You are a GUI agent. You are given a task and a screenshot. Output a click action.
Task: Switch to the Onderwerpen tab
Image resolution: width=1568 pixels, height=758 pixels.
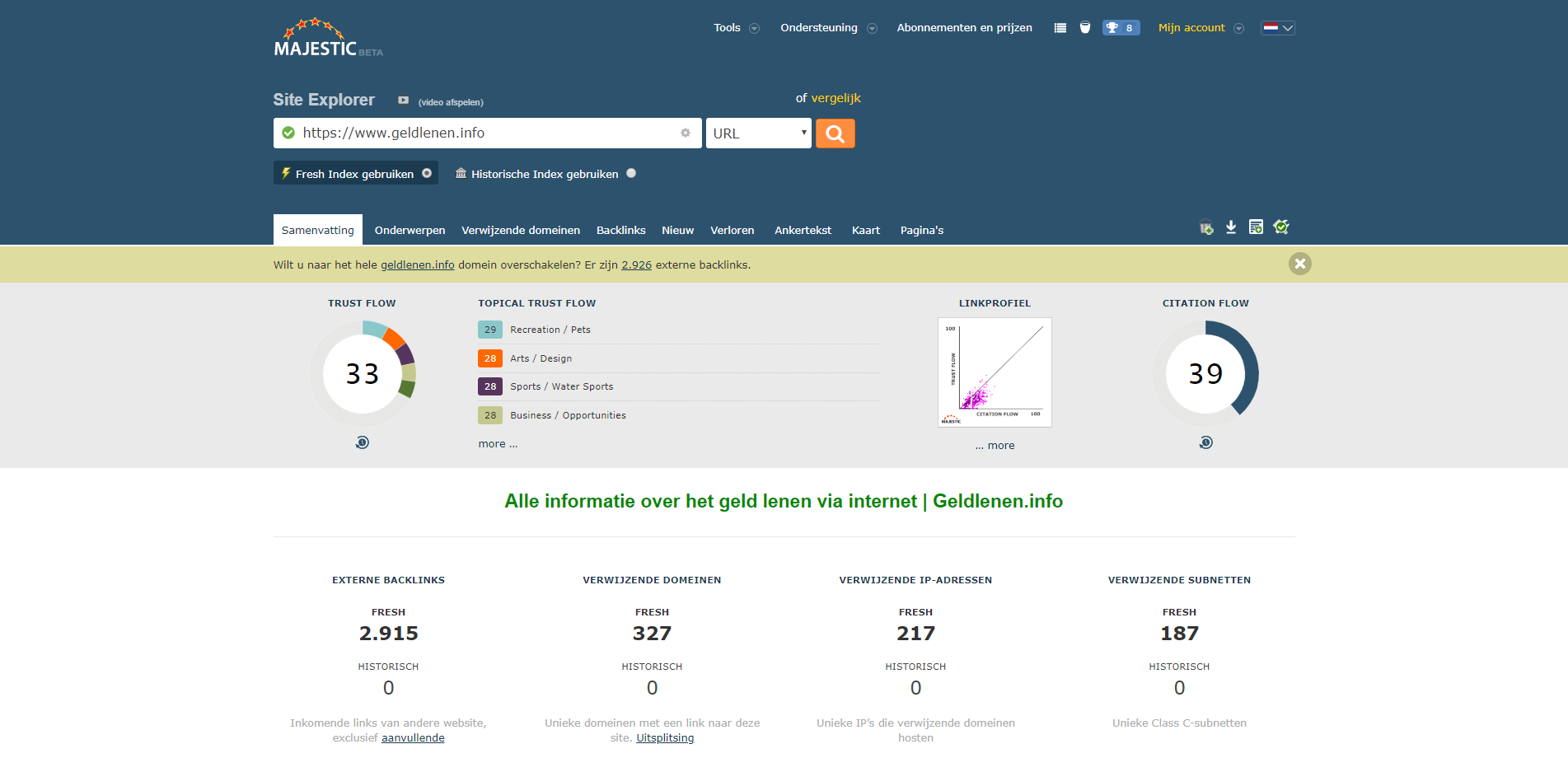410,230
